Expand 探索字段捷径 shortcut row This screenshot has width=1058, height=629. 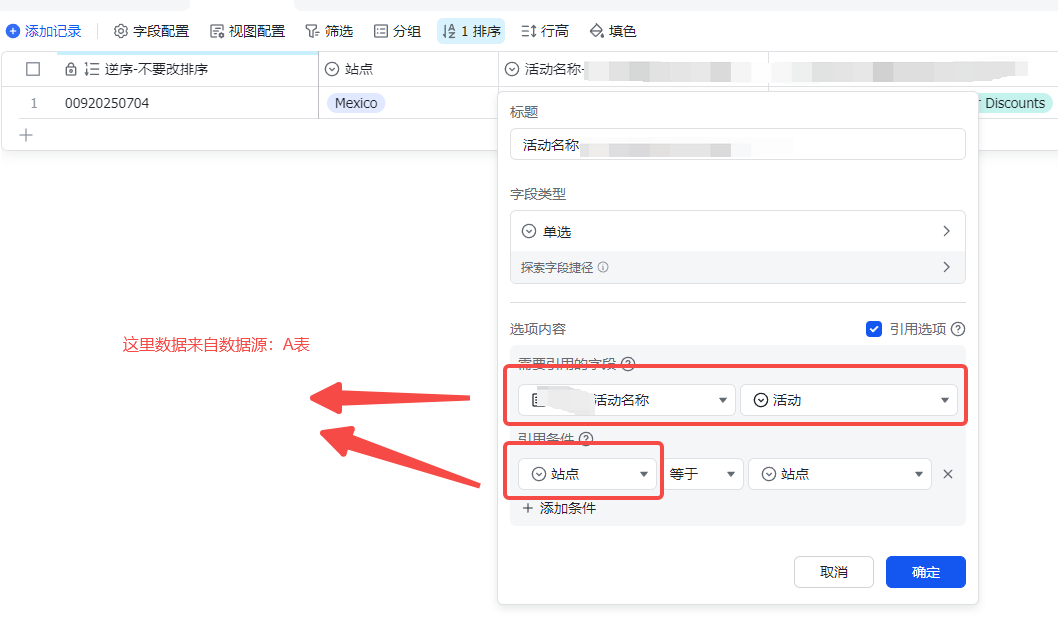(x=737, y=267)
